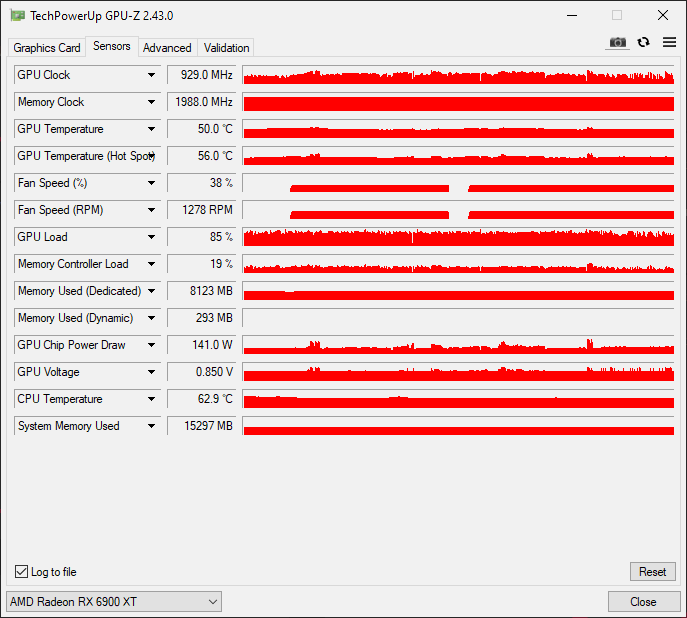
Task: Click the 15297 MB system memory value
Action: click(x=202, y=426)
